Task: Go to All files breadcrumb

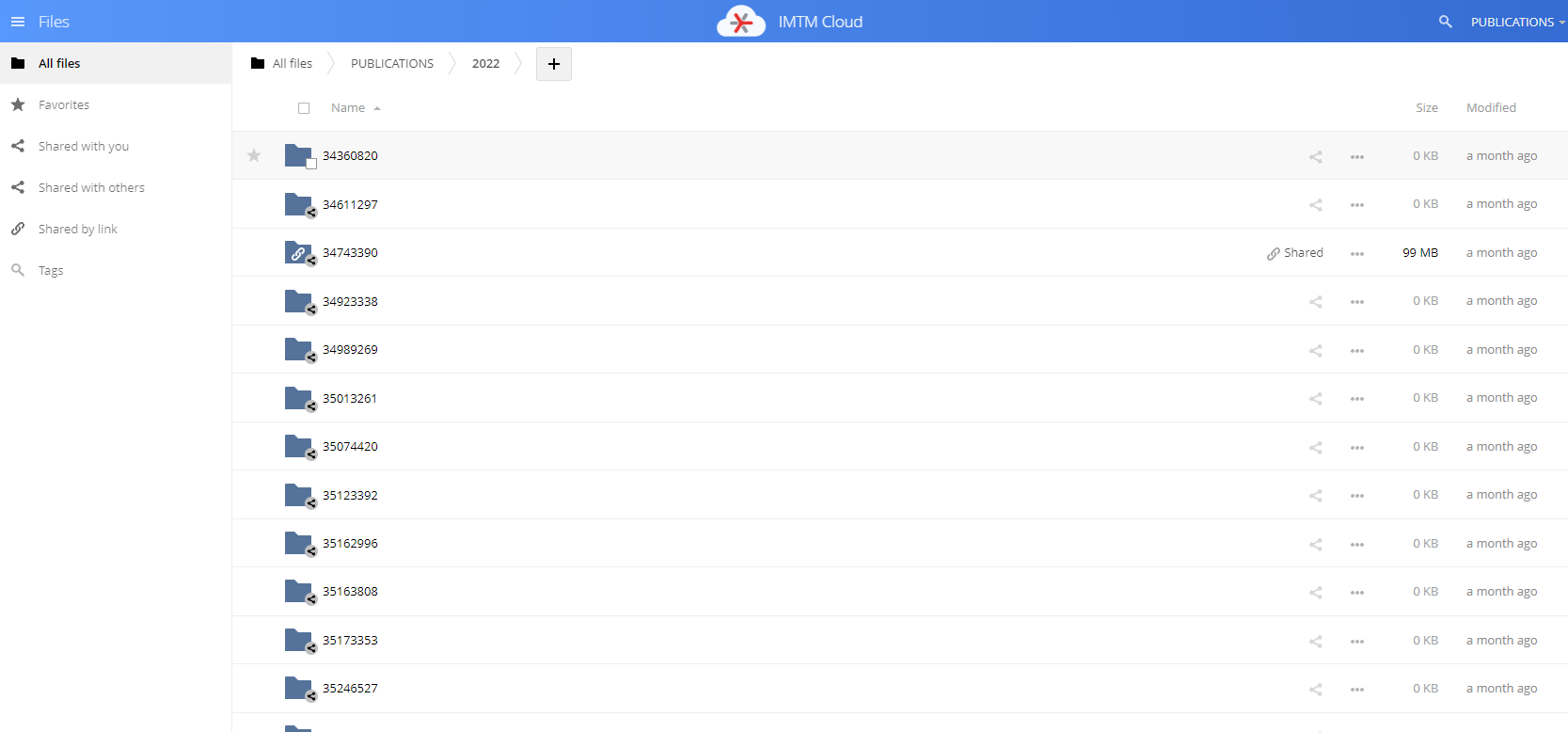Action: 282,63
